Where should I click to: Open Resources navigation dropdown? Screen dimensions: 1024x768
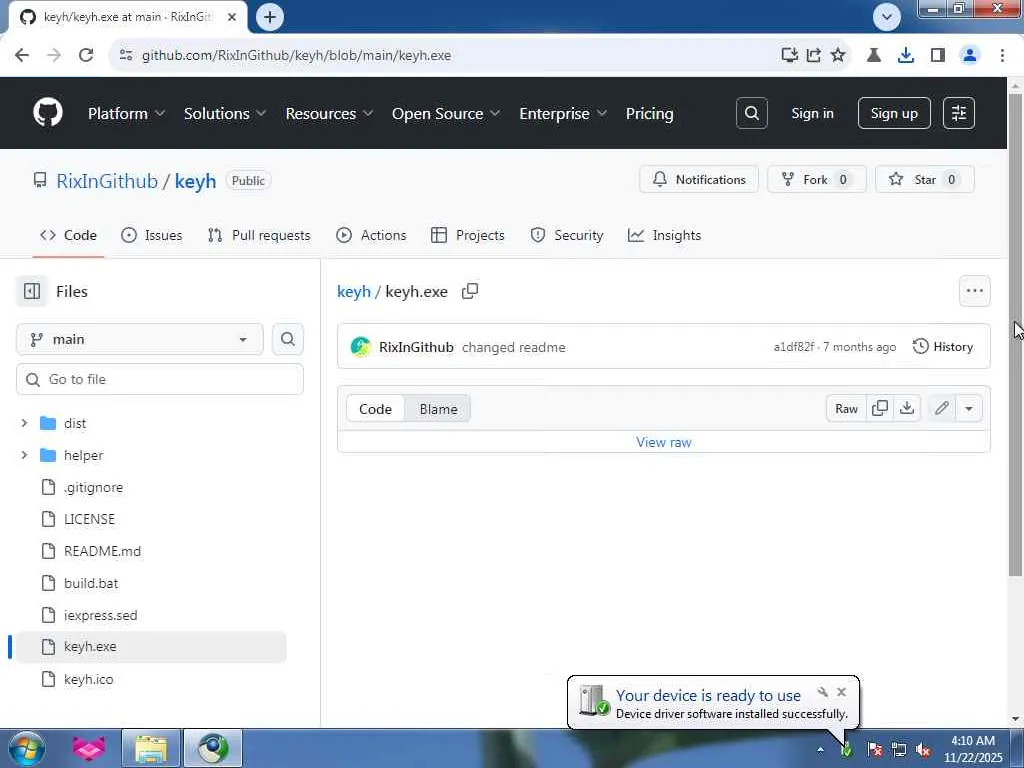(329, 114)
